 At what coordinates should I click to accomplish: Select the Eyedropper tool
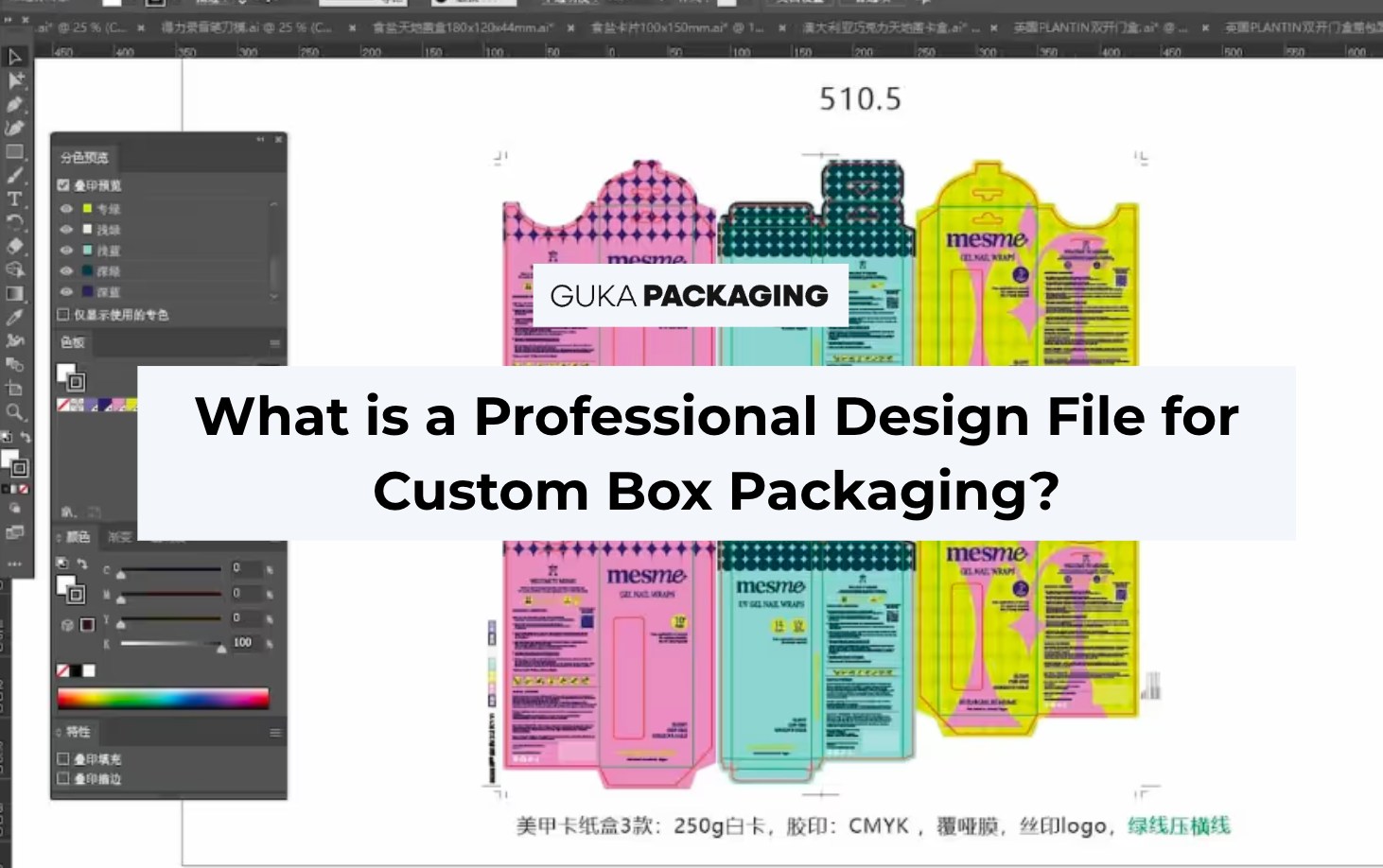[x=15, y=317]
